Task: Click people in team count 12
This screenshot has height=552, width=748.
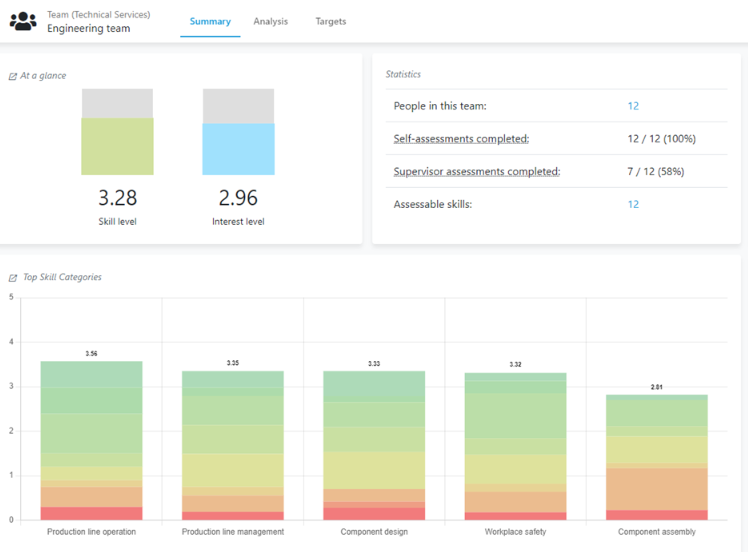Action: click(633, 106)
